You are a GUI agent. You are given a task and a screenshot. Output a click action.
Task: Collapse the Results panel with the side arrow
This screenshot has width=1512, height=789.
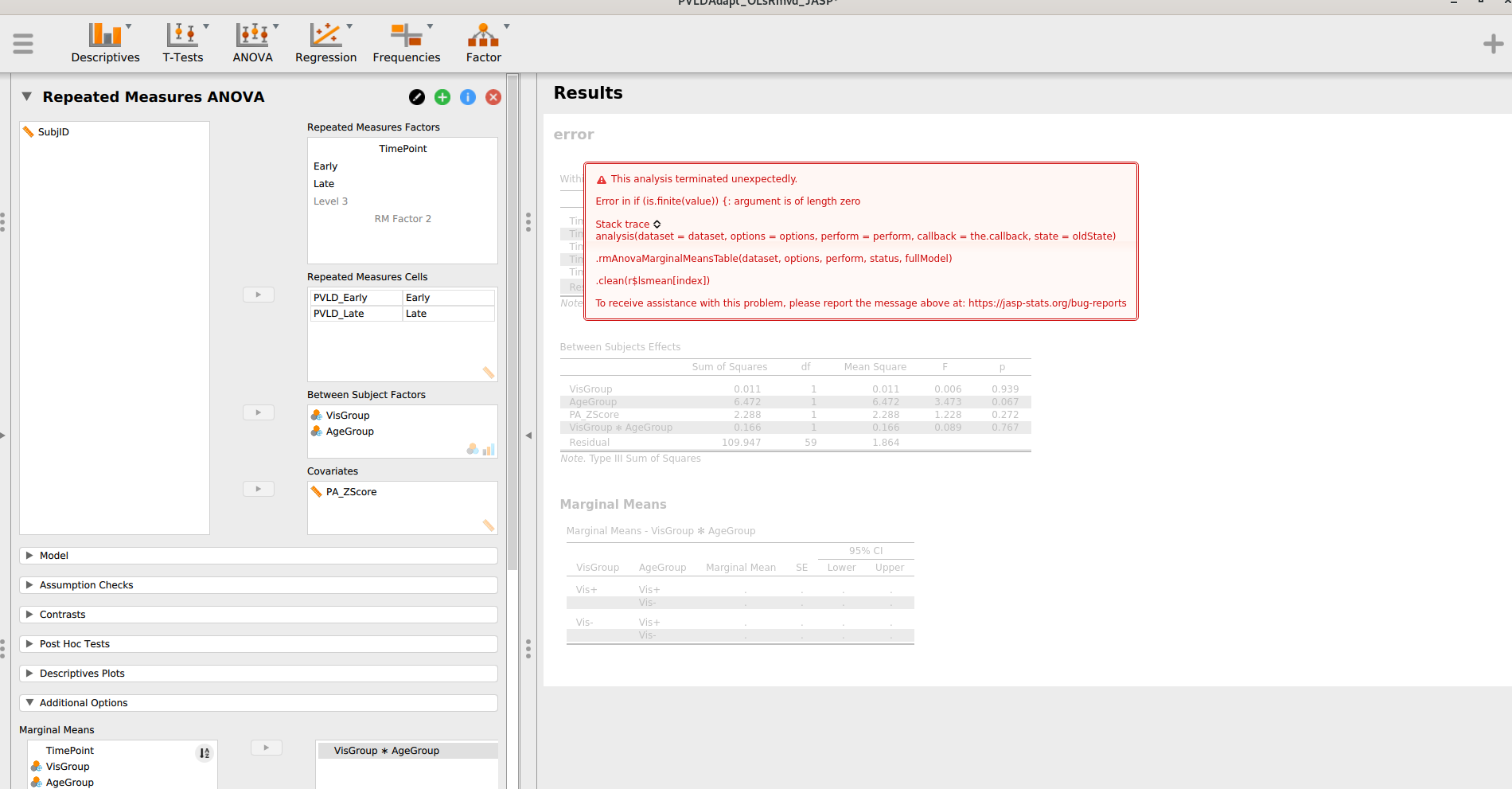click(528, 435)
